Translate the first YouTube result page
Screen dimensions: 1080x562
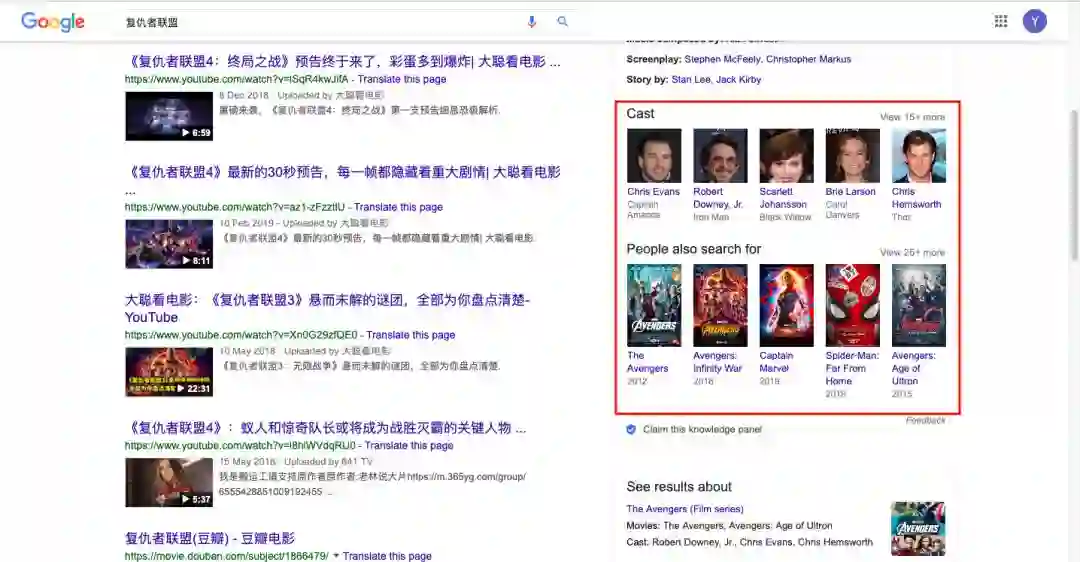click(x=402, y=79)
